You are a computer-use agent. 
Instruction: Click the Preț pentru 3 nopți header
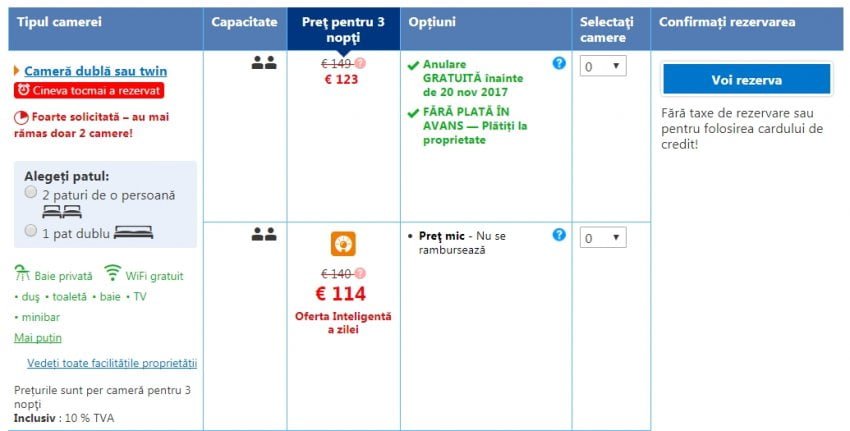(343, 28)
